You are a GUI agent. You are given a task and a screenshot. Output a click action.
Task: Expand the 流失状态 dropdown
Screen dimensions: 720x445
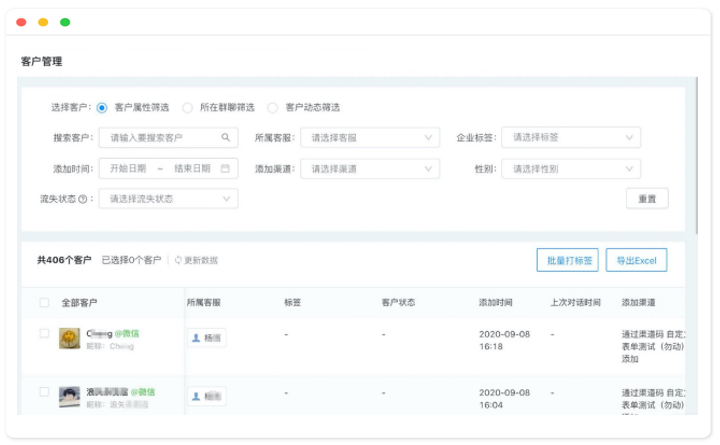tap(168, 199)
